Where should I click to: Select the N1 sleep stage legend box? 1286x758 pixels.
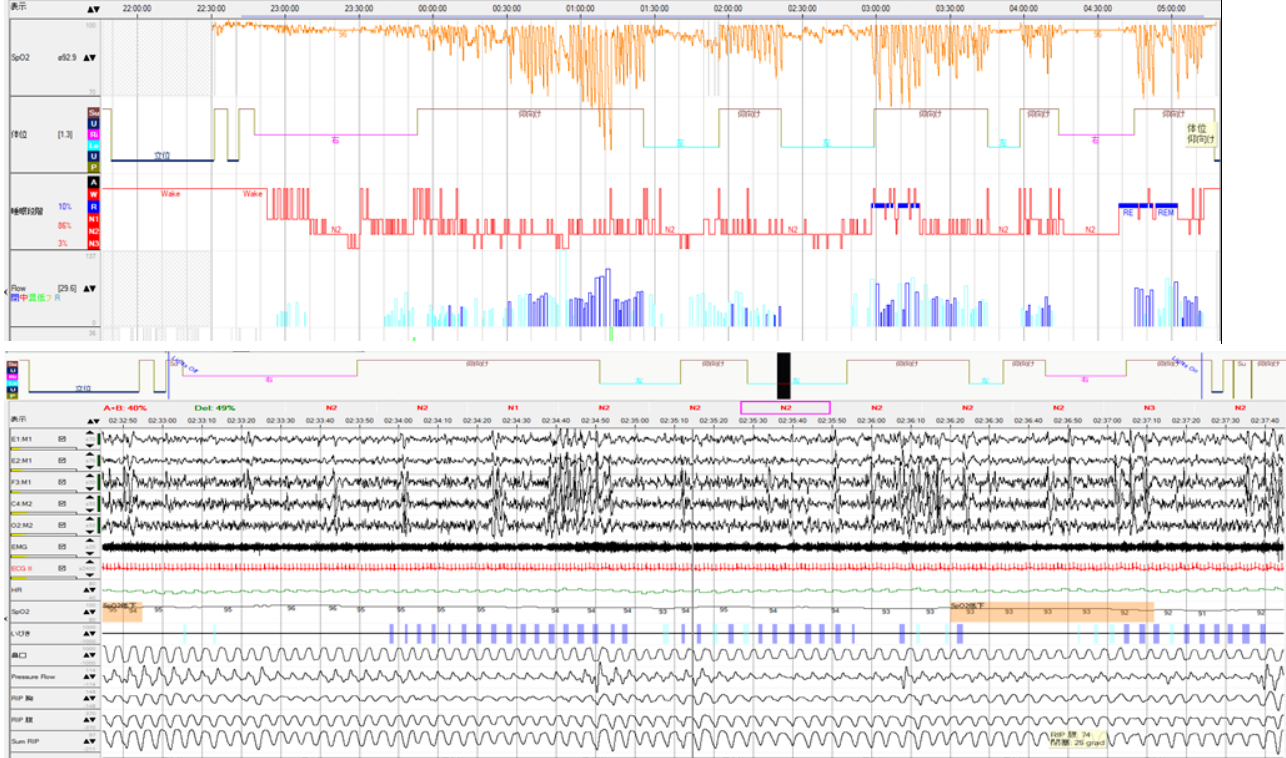pyautogui.click(x=93, y=219)
